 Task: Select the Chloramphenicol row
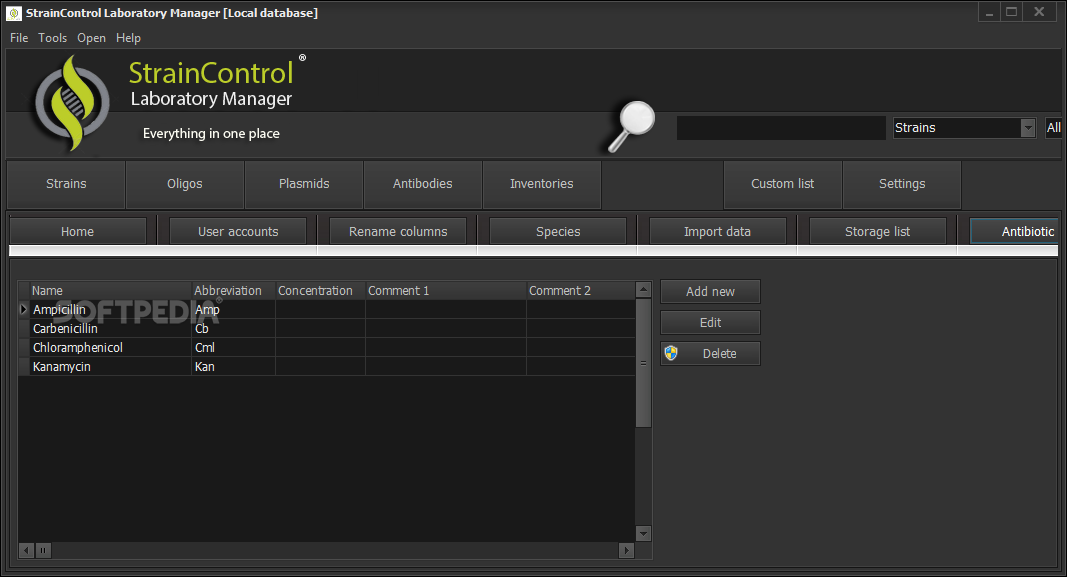point(327,348)
